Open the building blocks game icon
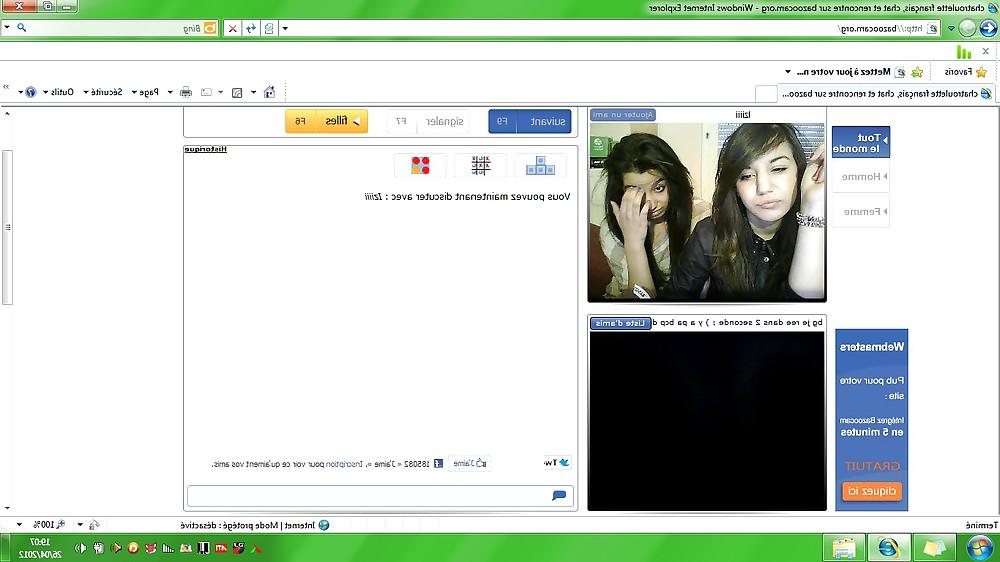The width and height of the screenshot is (1000, 562). (x=540, y=166)
